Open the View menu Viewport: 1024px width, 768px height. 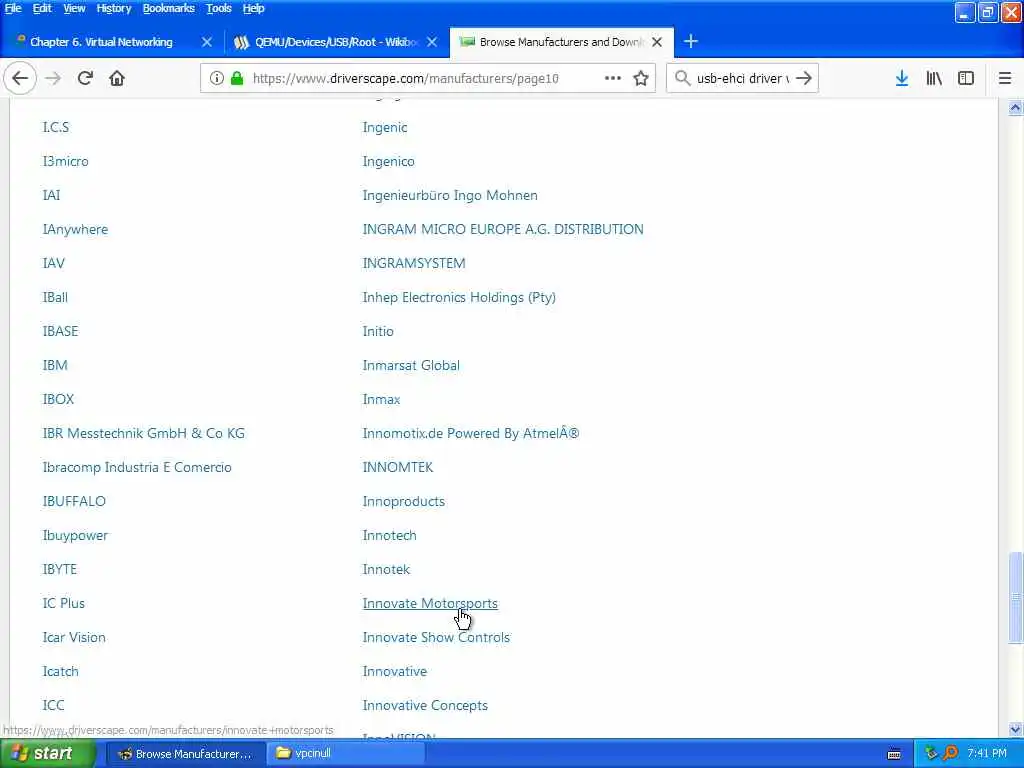pyautogui.click(x=74, y=8)
